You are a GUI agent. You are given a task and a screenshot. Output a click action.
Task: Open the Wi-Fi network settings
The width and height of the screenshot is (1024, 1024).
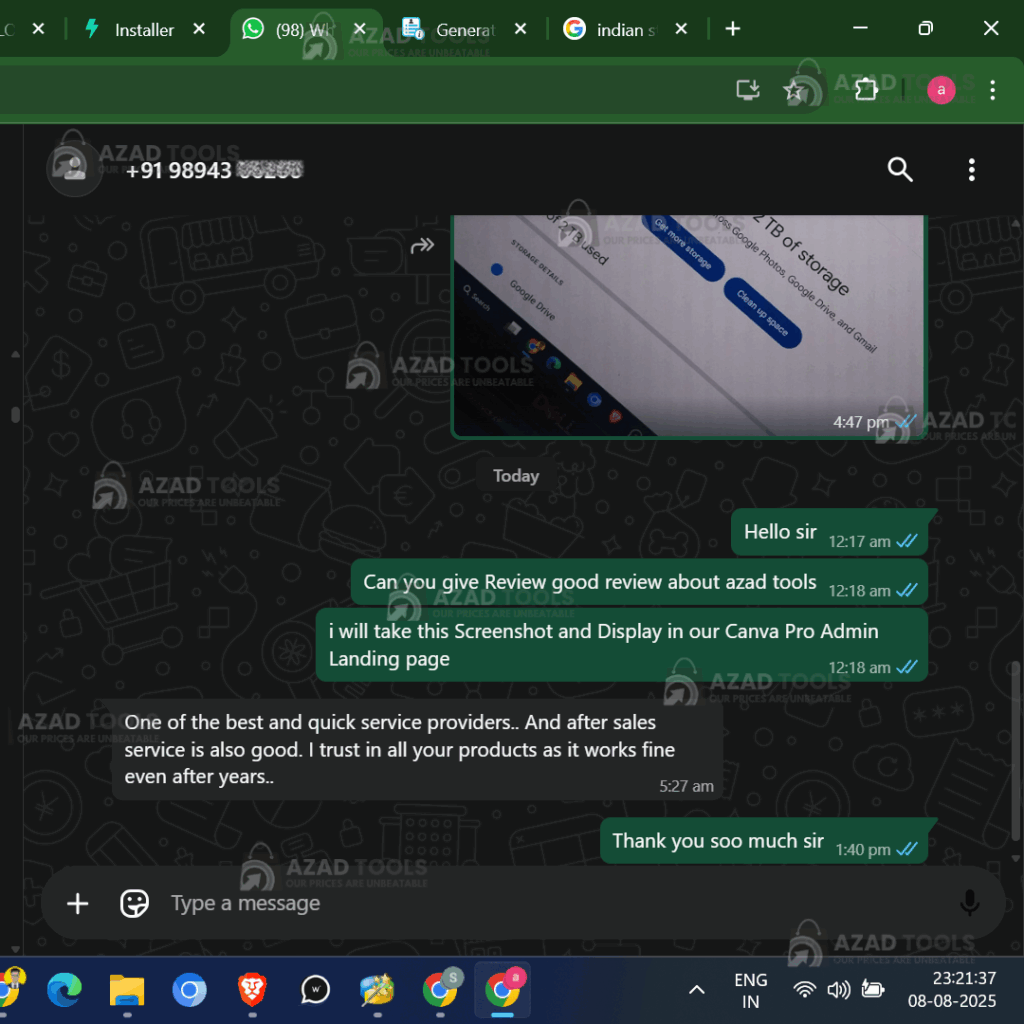(x=805, y=990)
